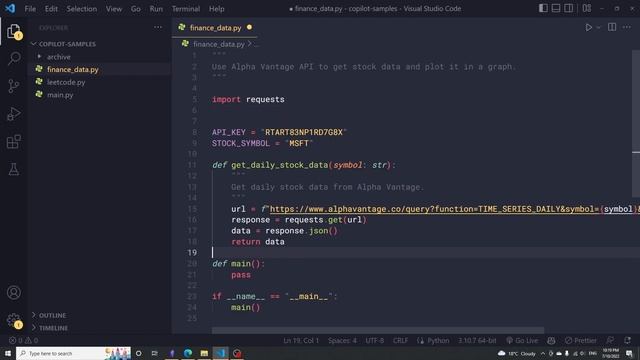Image resolution: width=640 pixels, height=360 pixels.
Task: Open File Explorer from taskbar
Action: 204,353
